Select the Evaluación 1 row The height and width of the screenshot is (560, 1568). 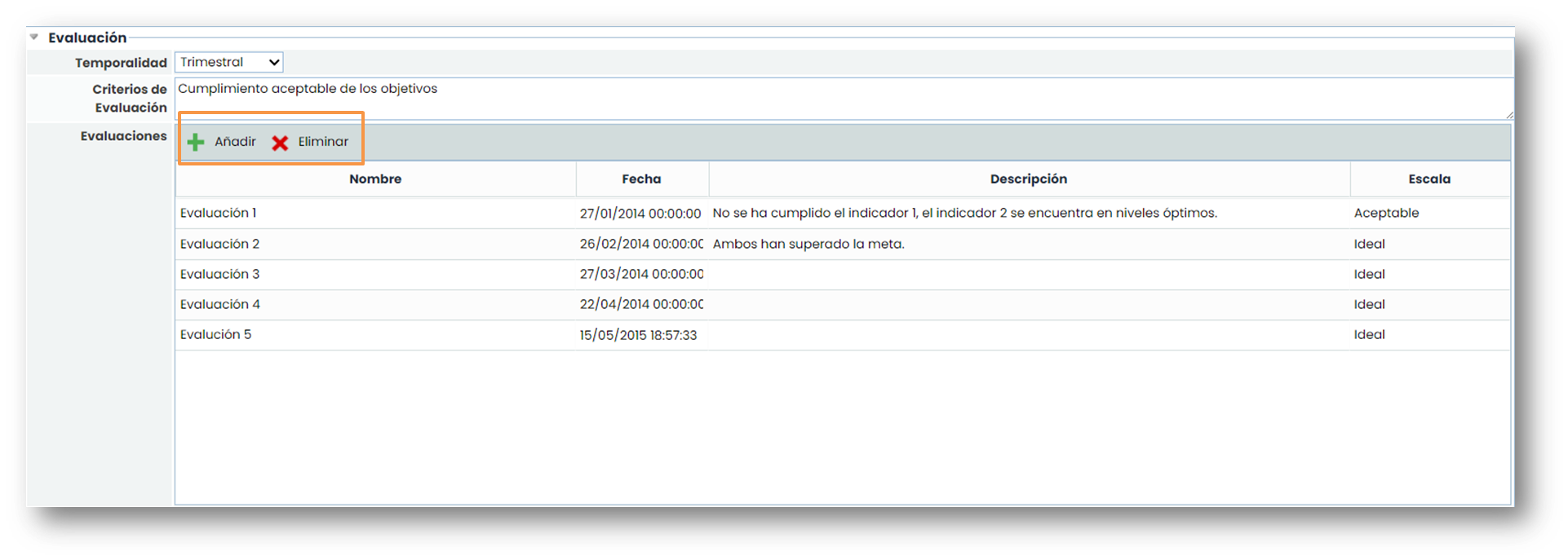coord(218,214)
